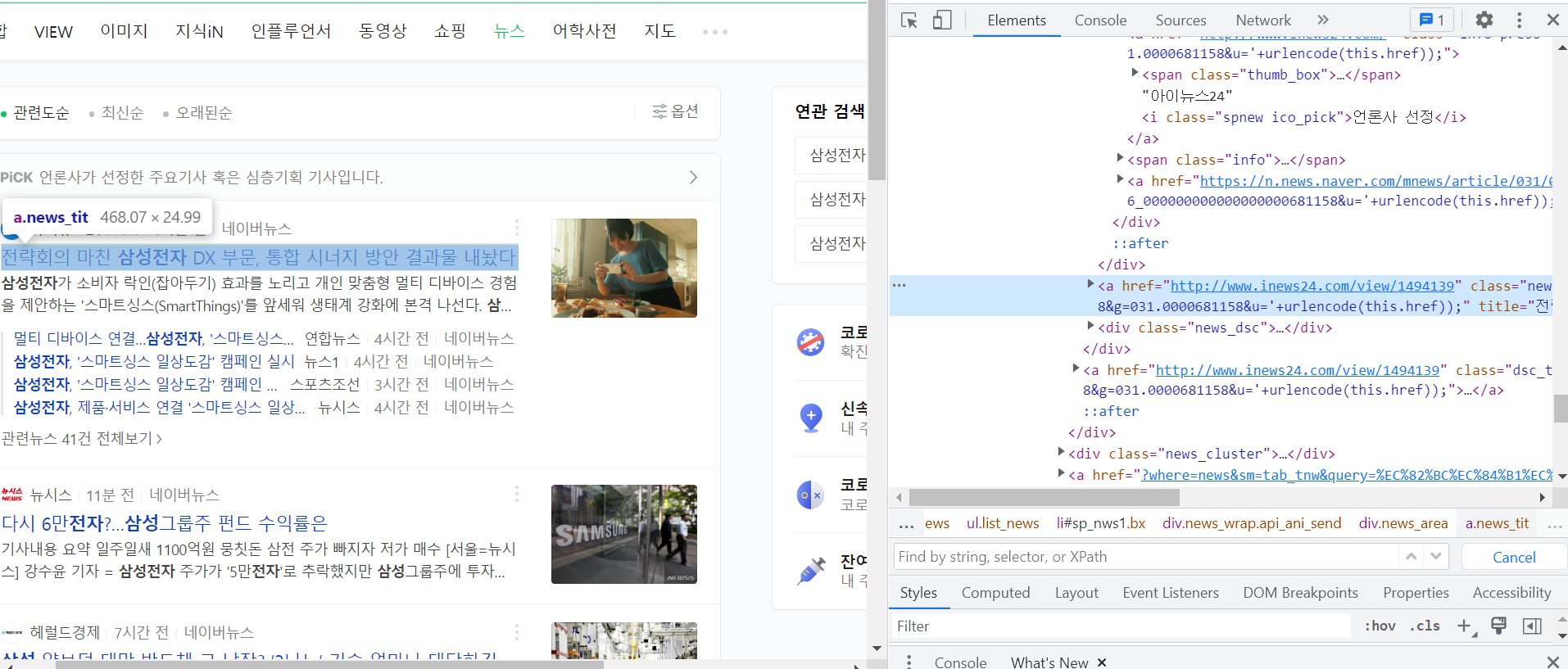
Task: Toggle device toolbar emulation icon
Action: point(942,20)
